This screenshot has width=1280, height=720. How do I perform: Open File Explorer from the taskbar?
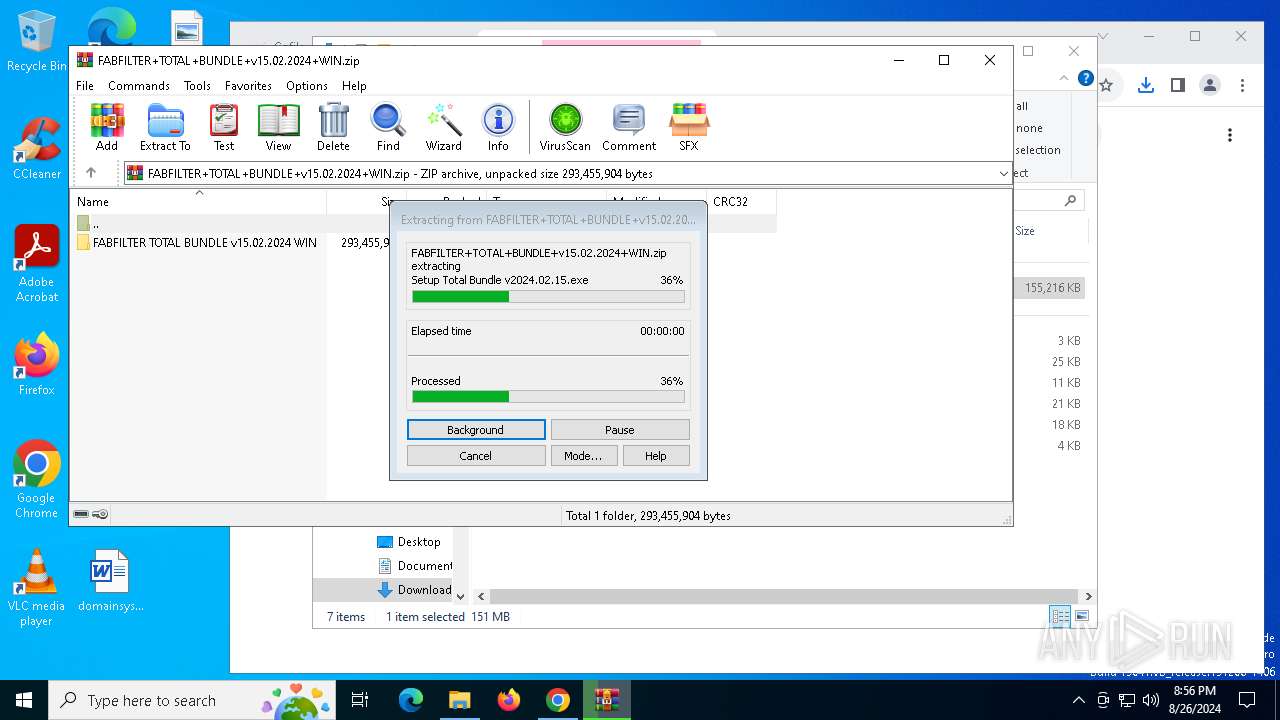(x=459, y=700)
